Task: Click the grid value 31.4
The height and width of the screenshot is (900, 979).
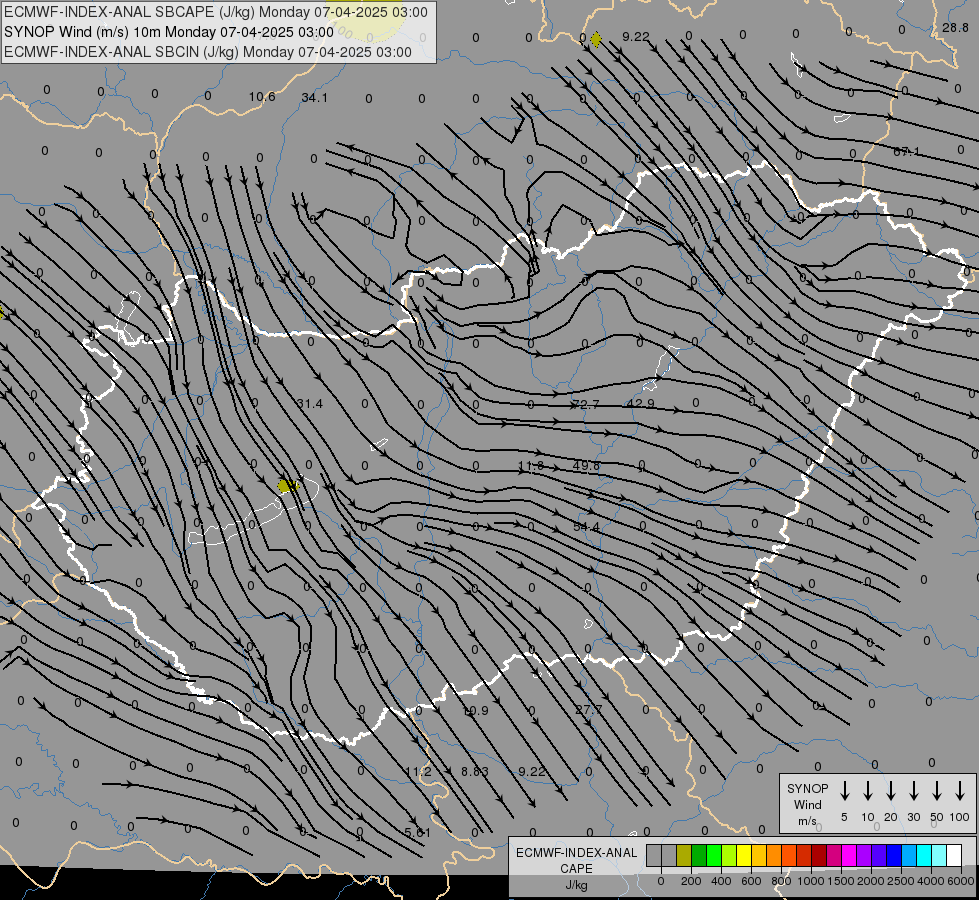Action: [x=310, y=403]
